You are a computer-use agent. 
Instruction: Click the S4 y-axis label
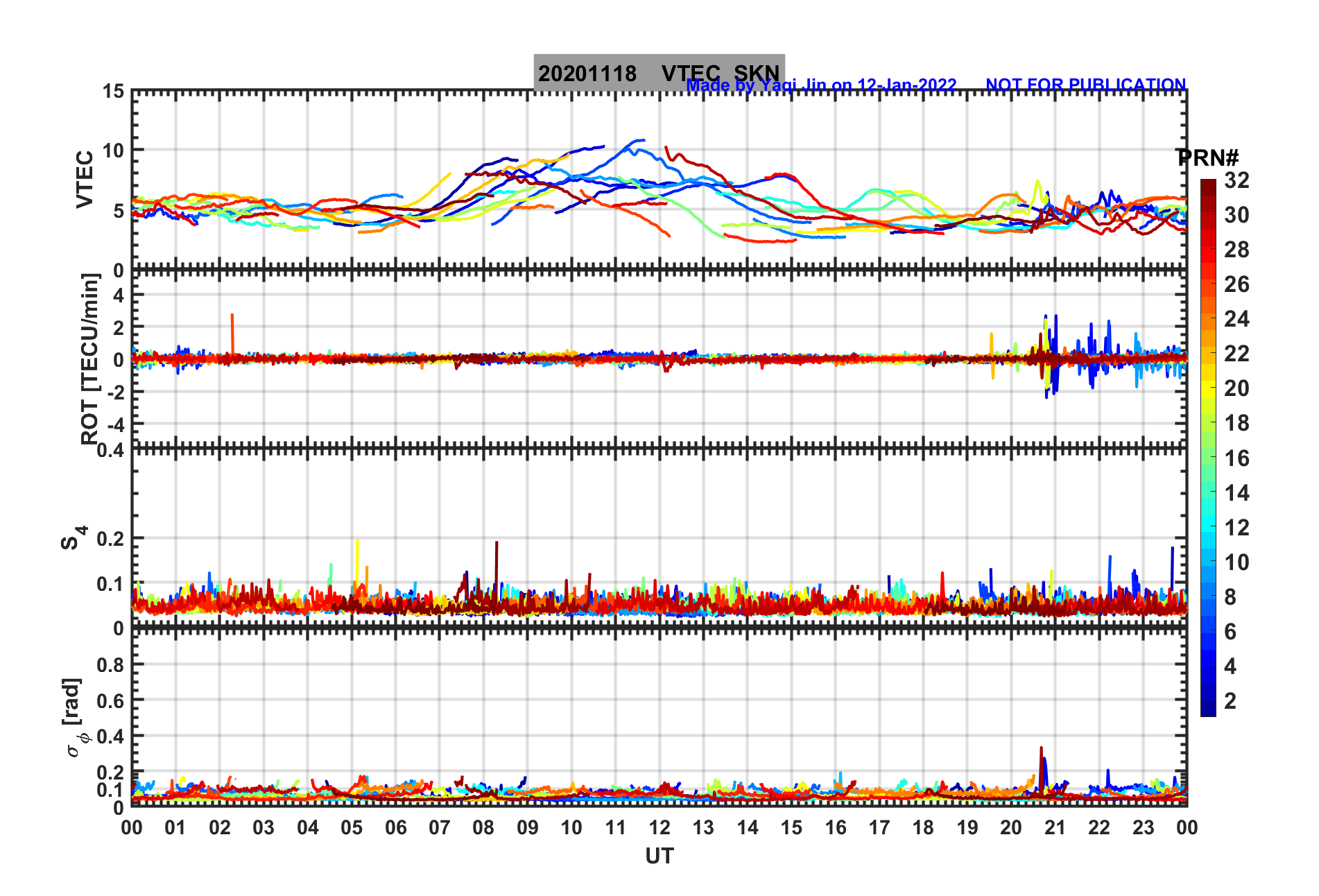pyautogui.click(x=74, y=537)
